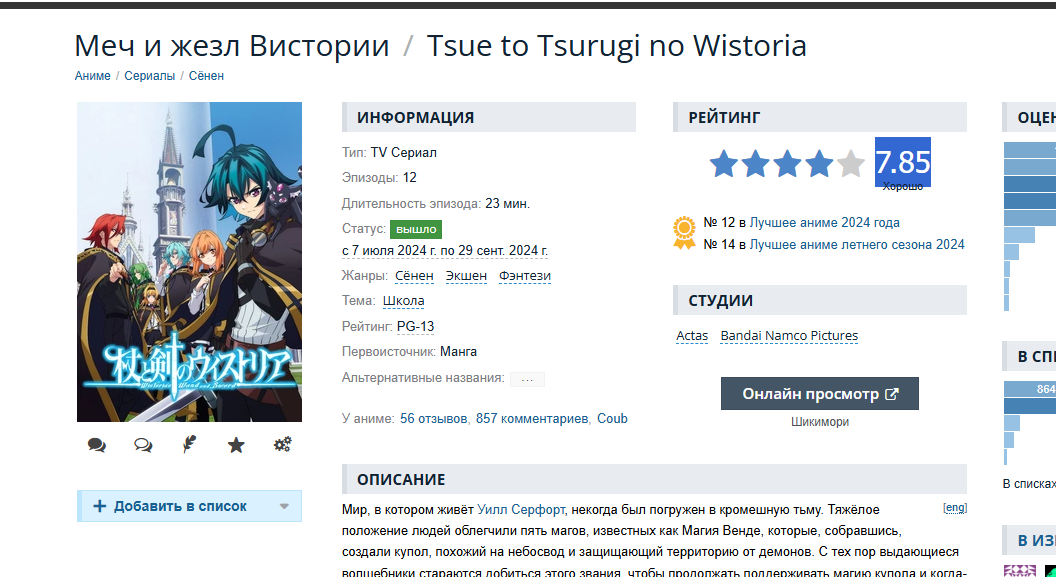Screen dimensions: 1056x577
Task: Click the Эпизоды: 12 row
Action: click(x=379, y=178)
